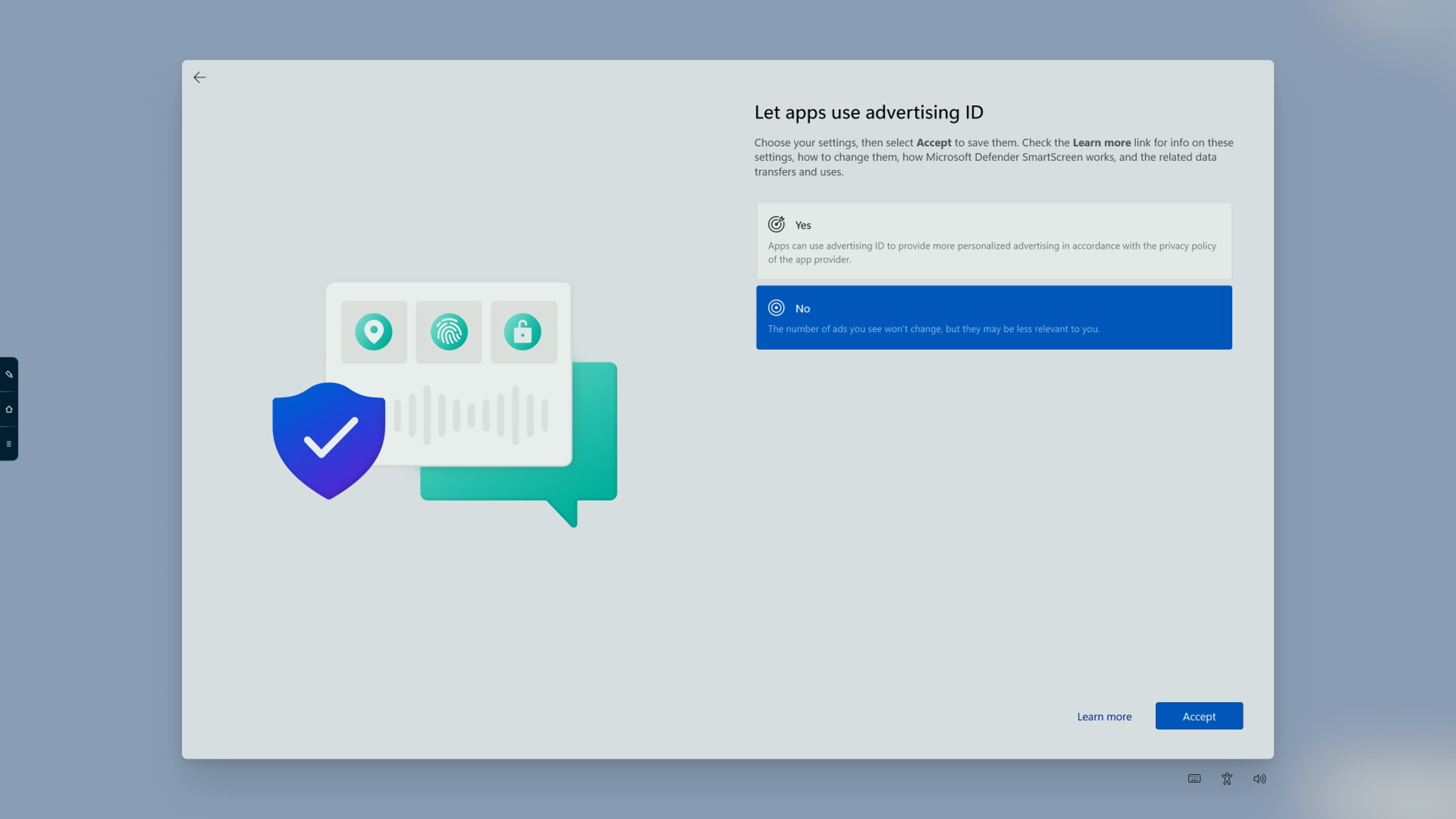This screenshot has width=1456, height=819.
Task: Click the target icon next to Yes
Action: pos(776,224)
